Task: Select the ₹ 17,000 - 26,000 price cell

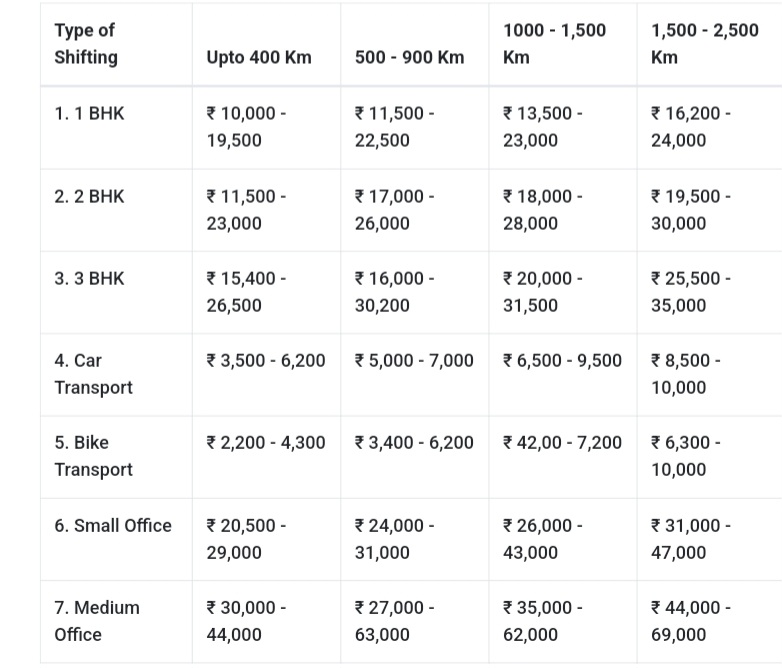Action: 394,210
